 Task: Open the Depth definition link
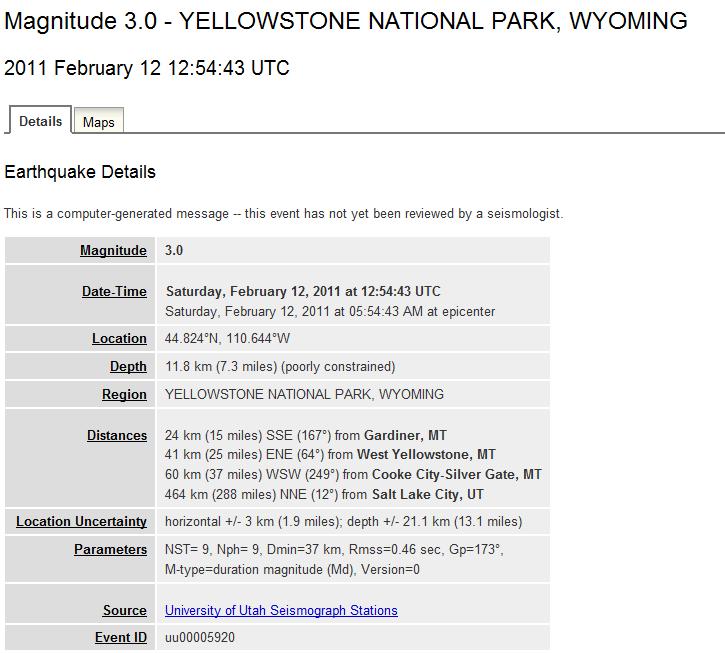click(x=128, y=367)
